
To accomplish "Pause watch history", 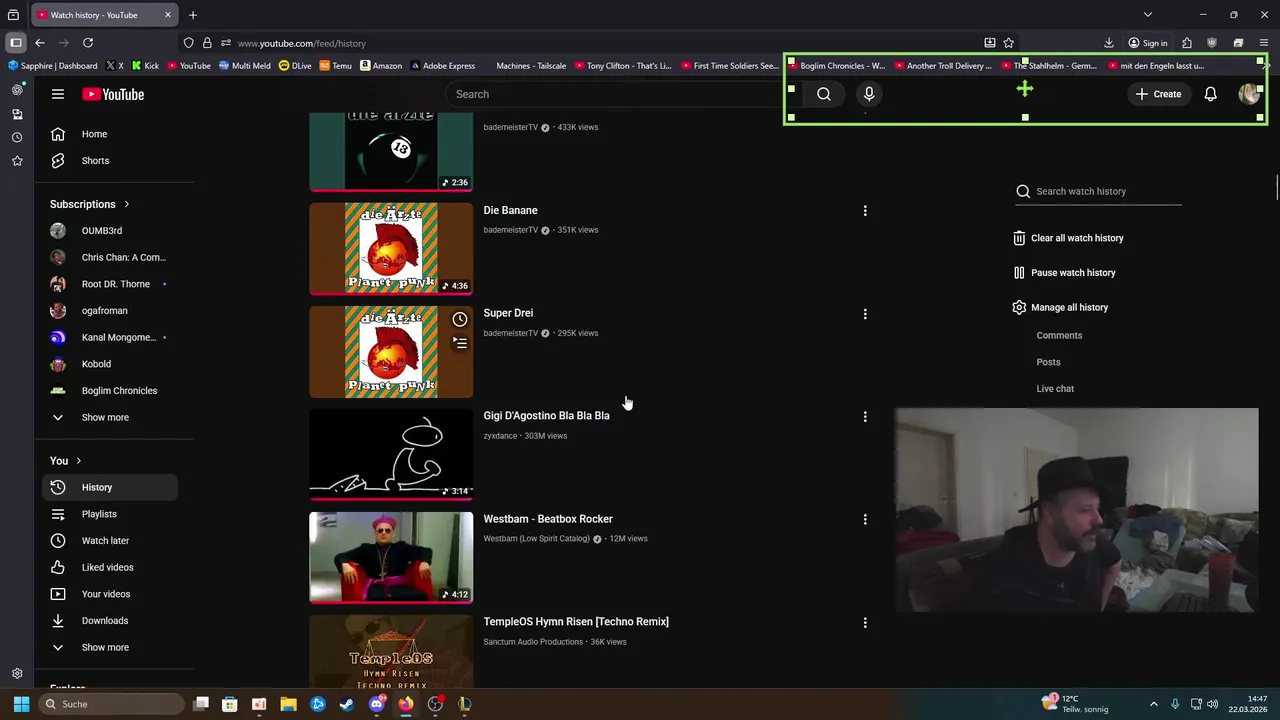I will (1064, 273).
